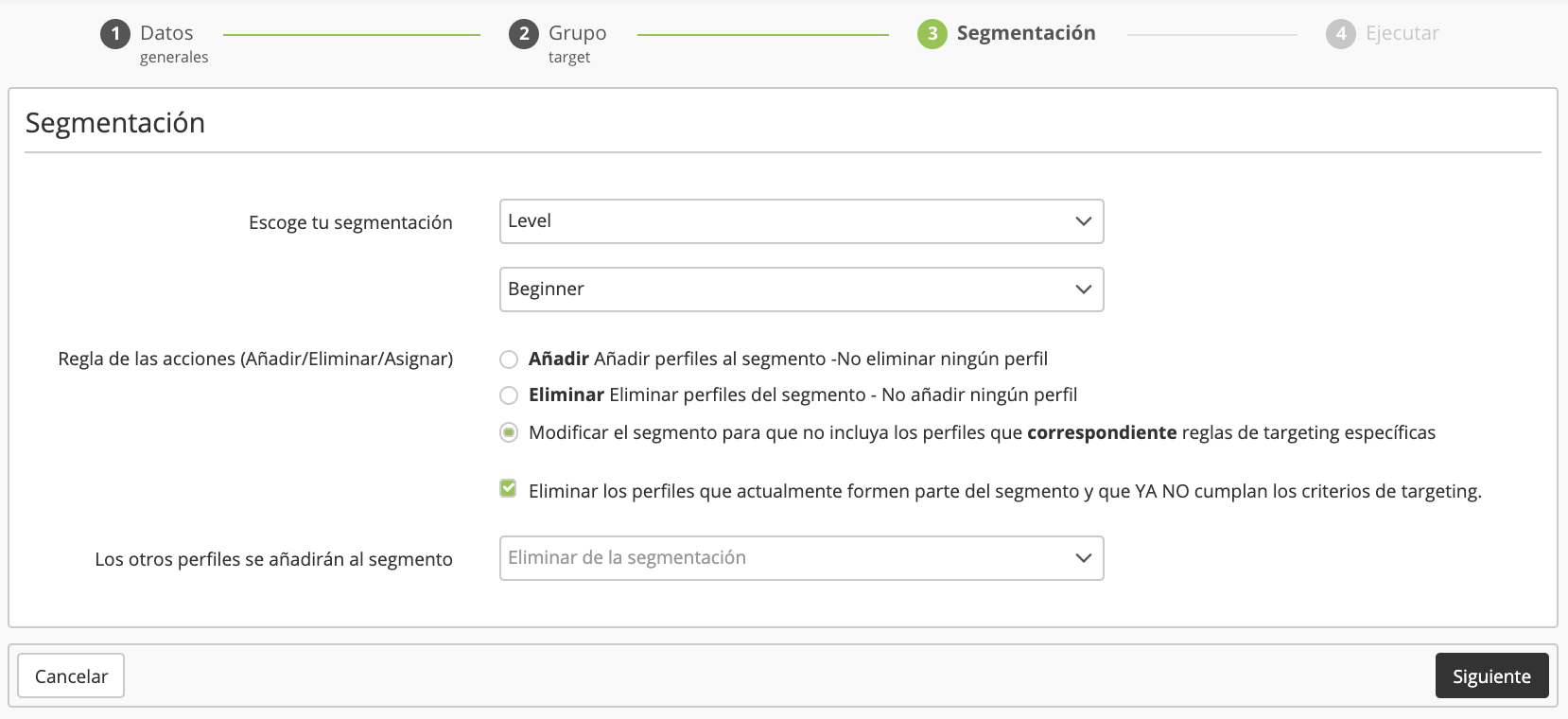Open the Eliminar de la segmentación dropdown
This screenshot has height=719, width=1568.
[785, 558]
